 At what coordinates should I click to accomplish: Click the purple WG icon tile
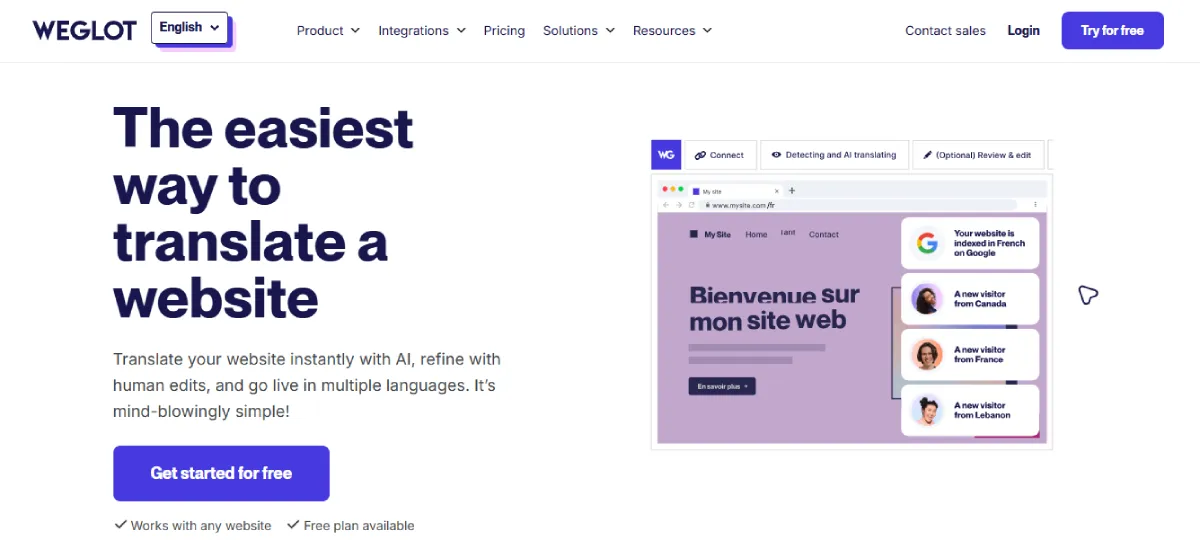click(666, 155)
